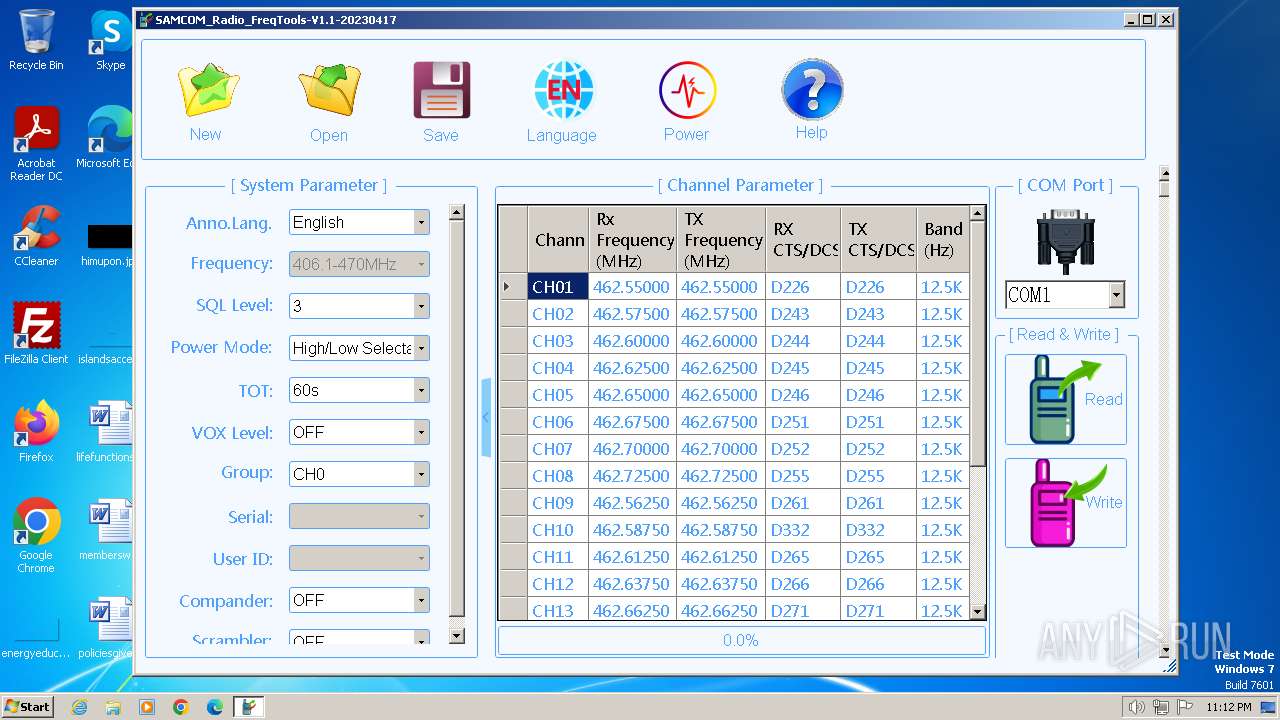Launch Google Chrome desktop shortcut
Screen dimensions: 1280x720
36,535
